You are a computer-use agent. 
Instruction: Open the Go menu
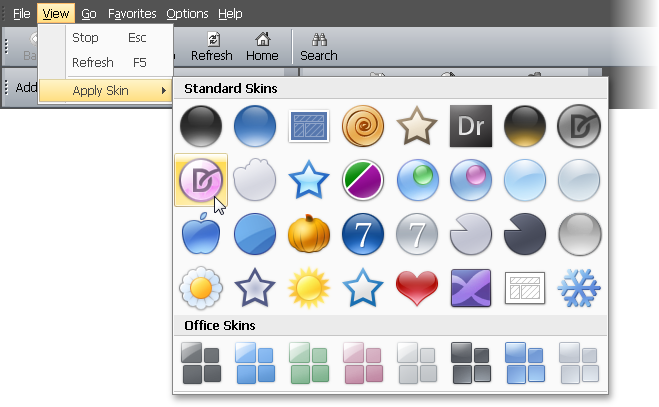(89, 14)
